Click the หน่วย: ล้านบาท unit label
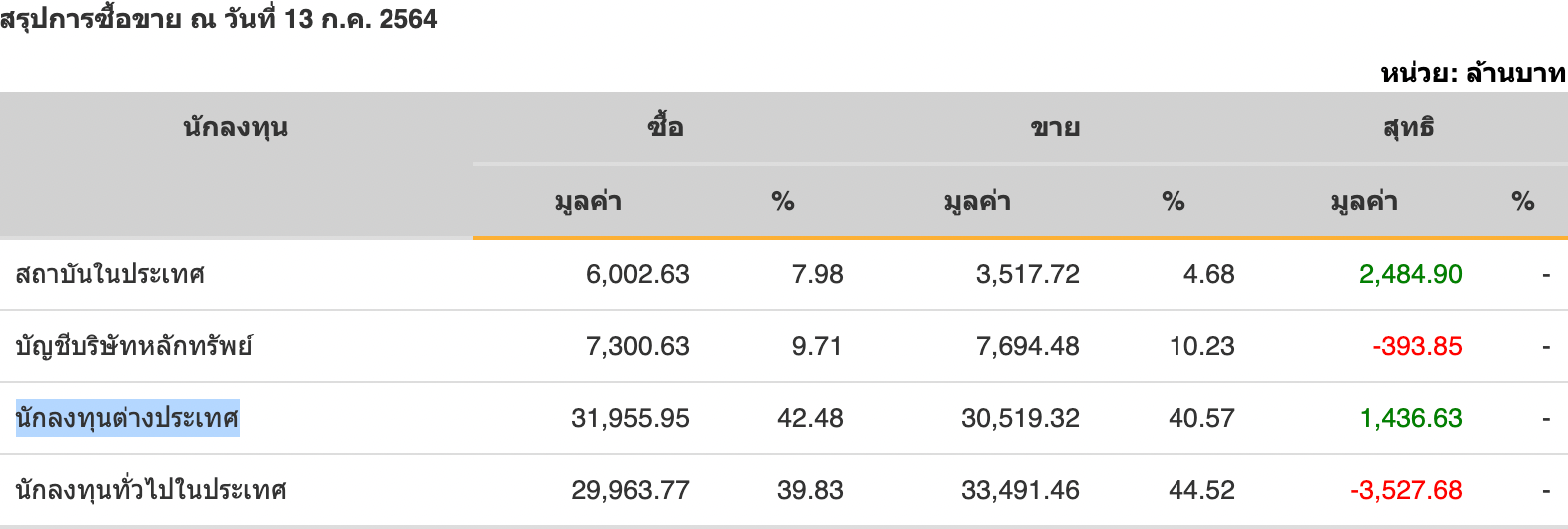The height and width of the screenshot is (529, 1568). [1473, 73]
